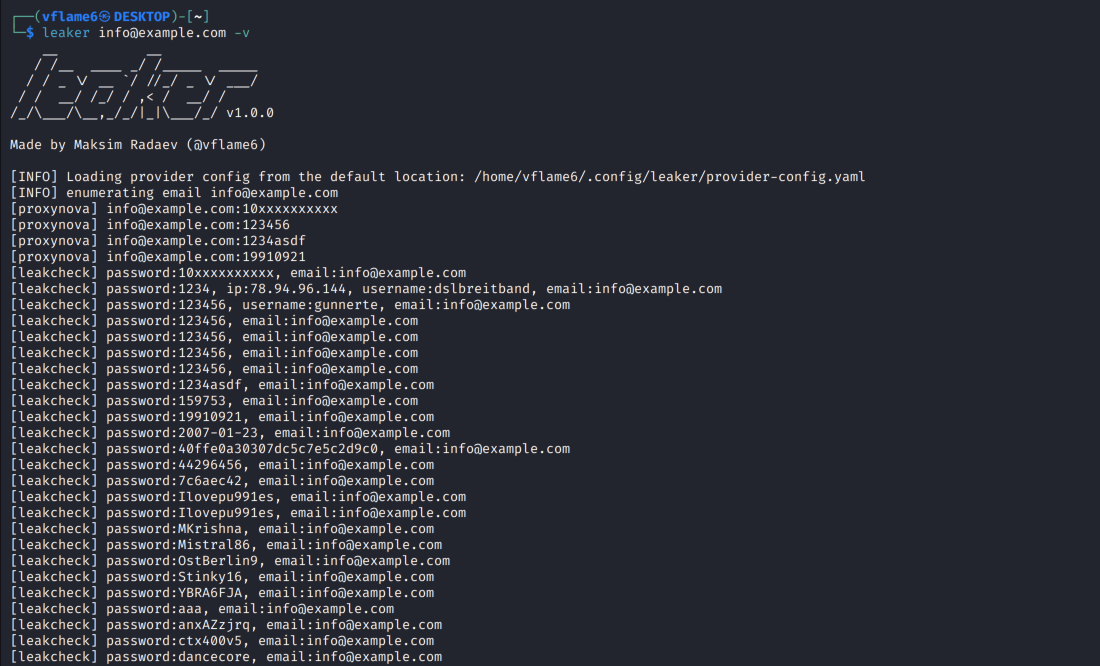Open the provider-config.yaml file path
The width and height of the screenshot is (1100, 666).
coord(670,177)
